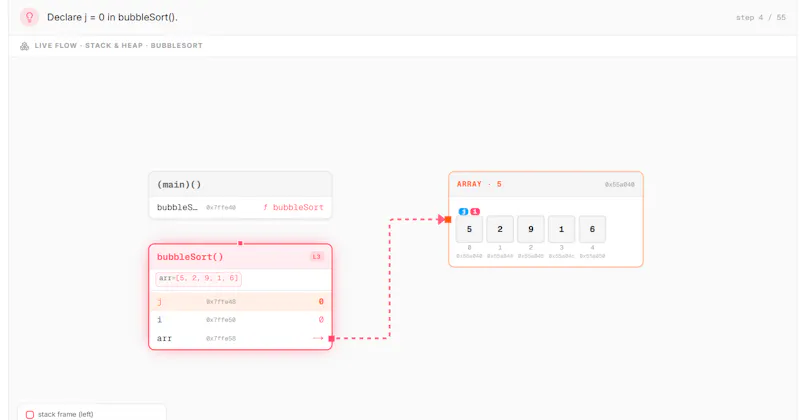Toggle the stack frame (left) legend box
800x420 pixels.
click(30, 414)
